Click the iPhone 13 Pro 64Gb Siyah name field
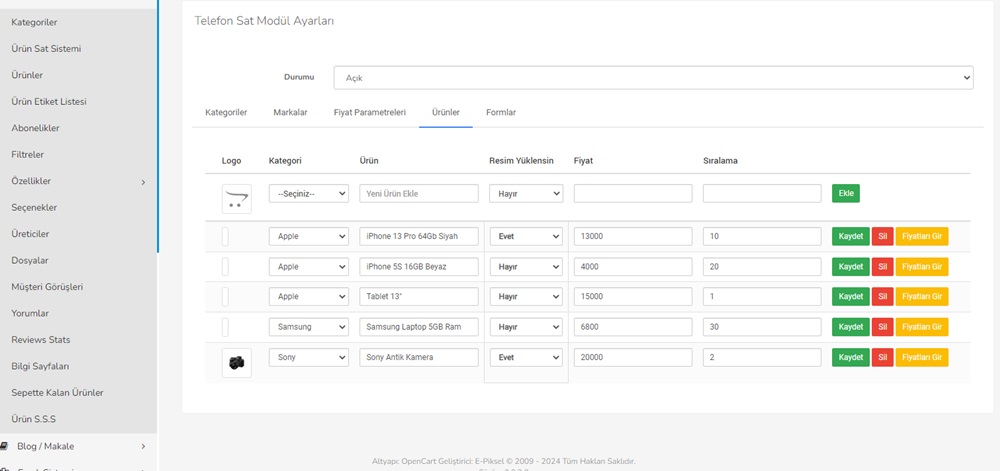 click(x=419, y=236)
